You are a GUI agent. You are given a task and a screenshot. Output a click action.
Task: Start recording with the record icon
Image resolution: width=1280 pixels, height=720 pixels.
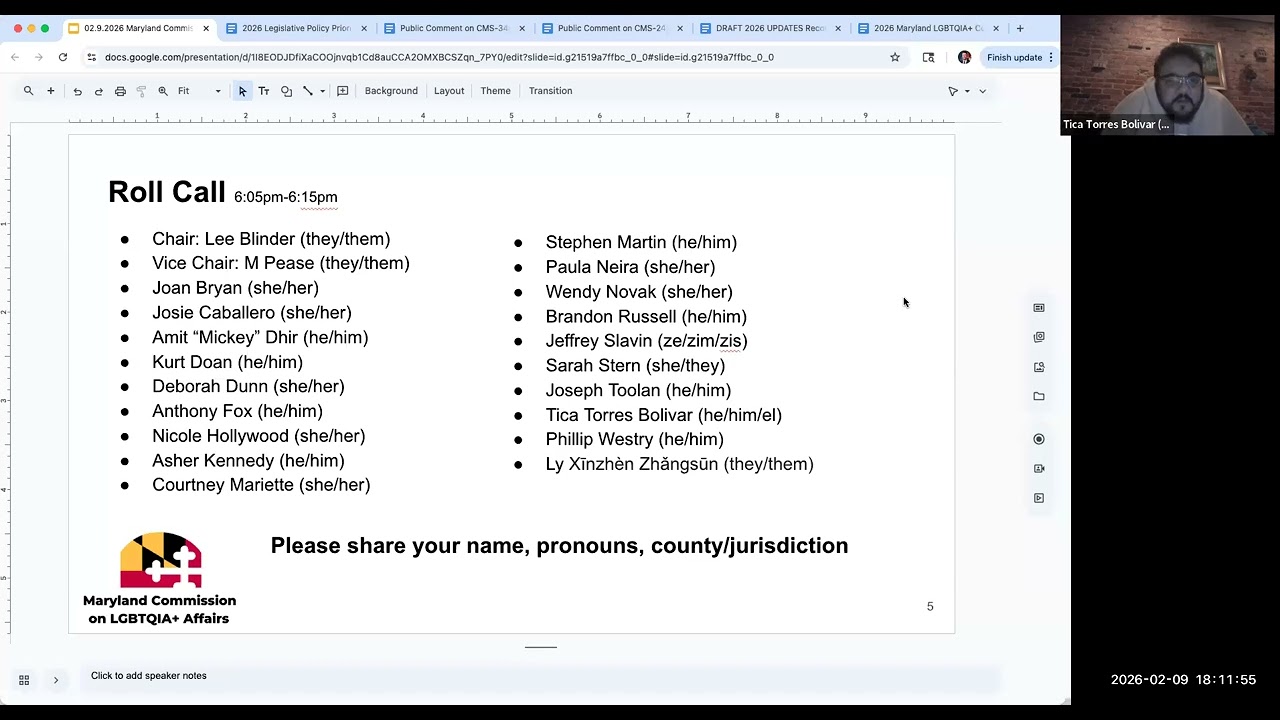[1039, 439]
